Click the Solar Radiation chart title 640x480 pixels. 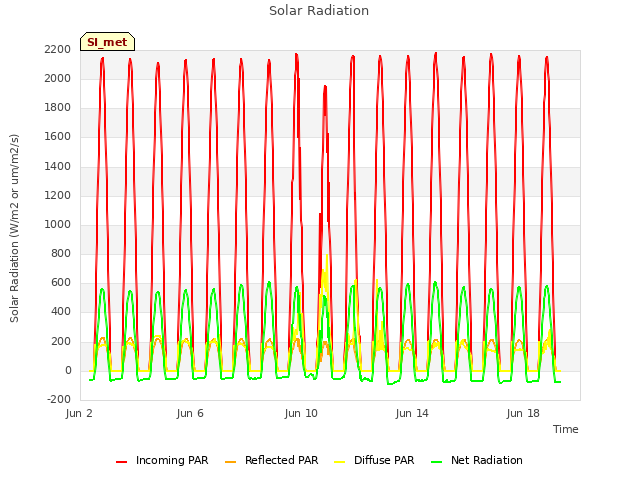(319, 11)
